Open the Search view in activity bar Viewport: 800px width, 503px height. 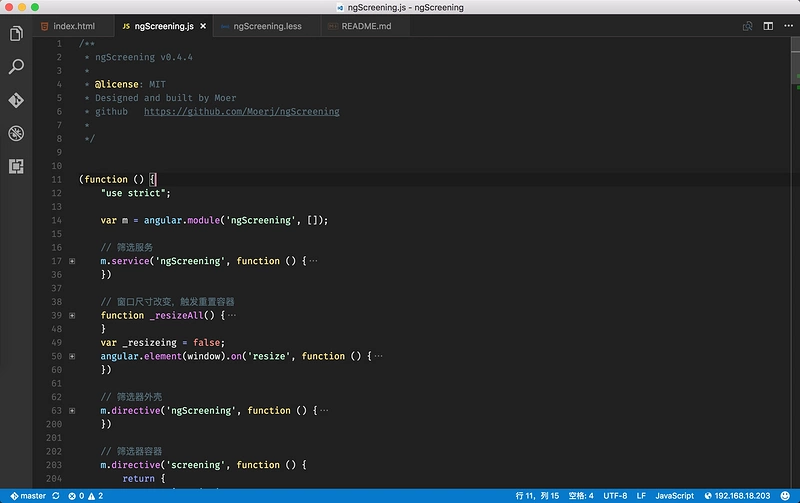(x=16, y=67)
